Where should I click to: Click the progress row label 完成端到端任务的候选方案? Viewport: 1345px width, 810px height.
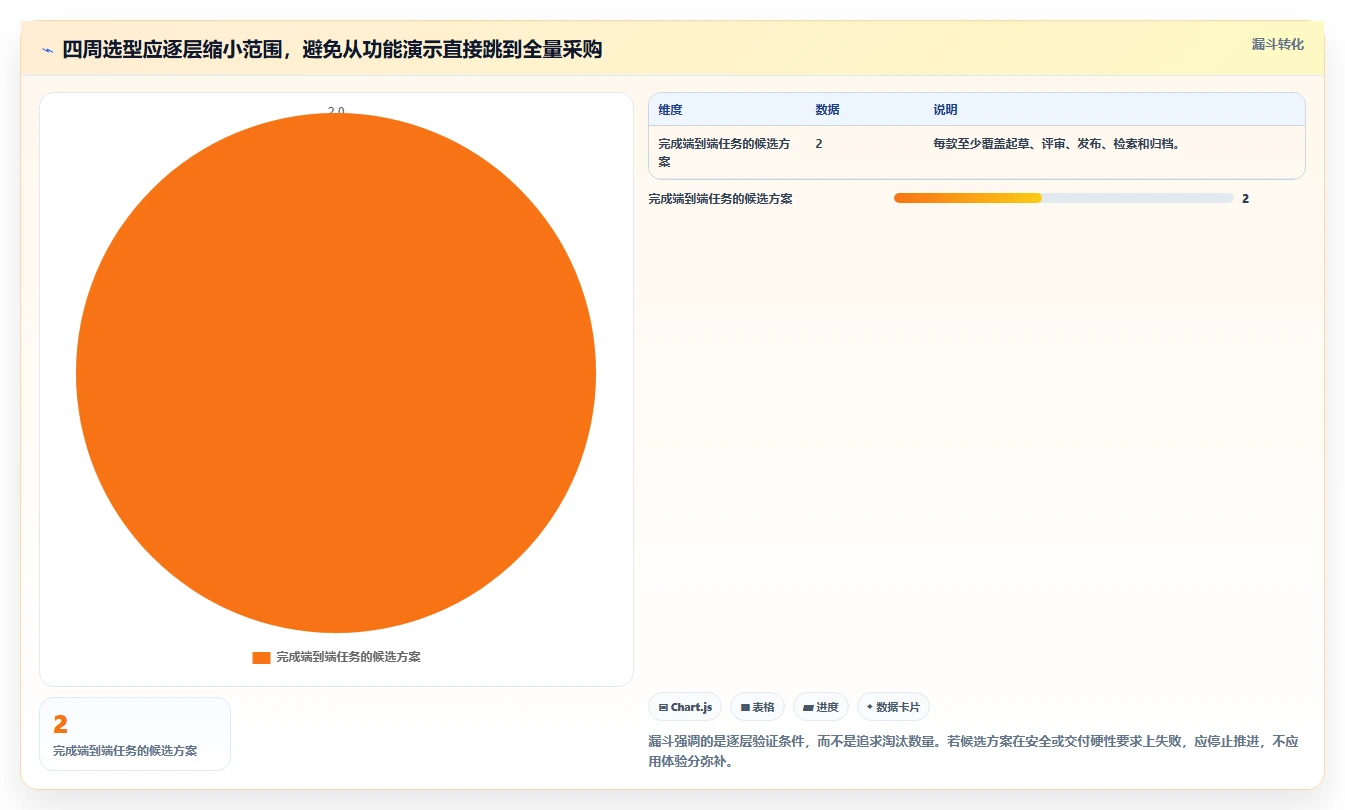720,199
